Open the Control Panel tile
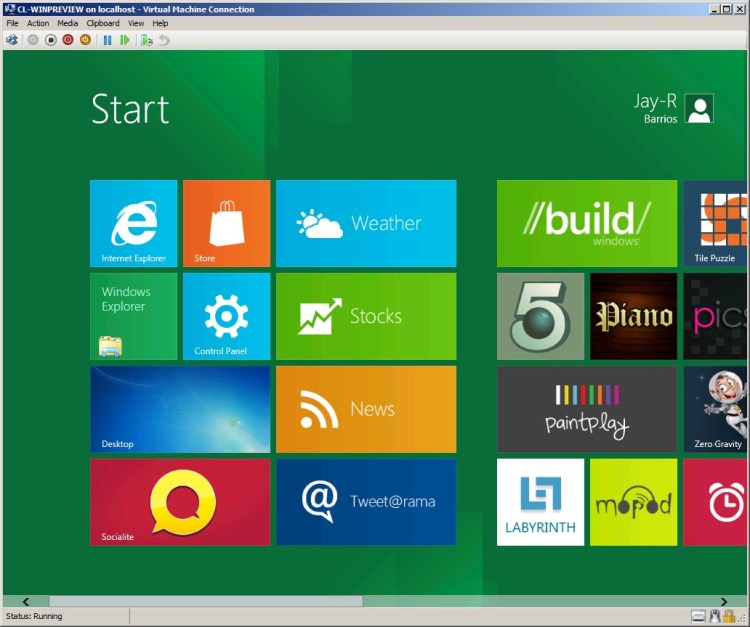Image resolution: width=750 pixels, height=627 pixels. 226,316
